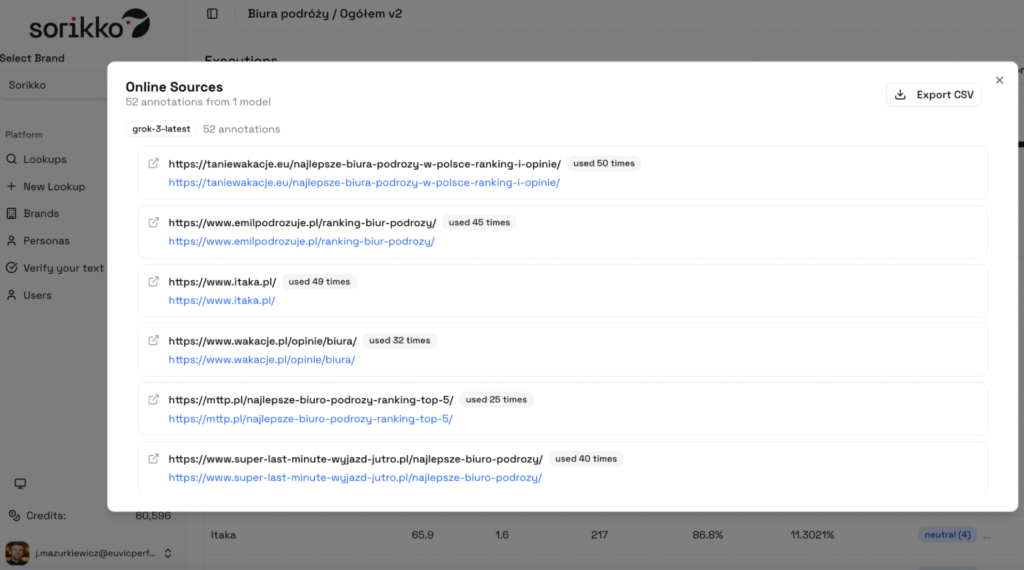This screenshot has height=570, width=1024.
Task: Click external link icon beside emilpodrozuje.pl source
Action: [x=153, y=222]
